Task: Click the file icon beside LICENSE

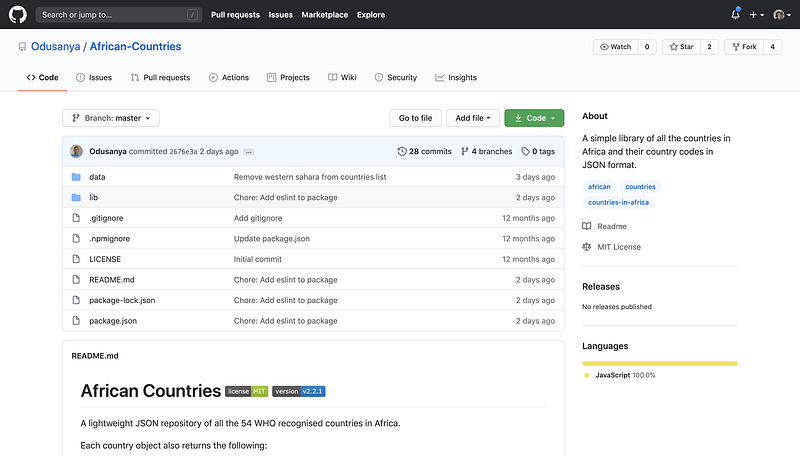Action: [x=76, y=259]
